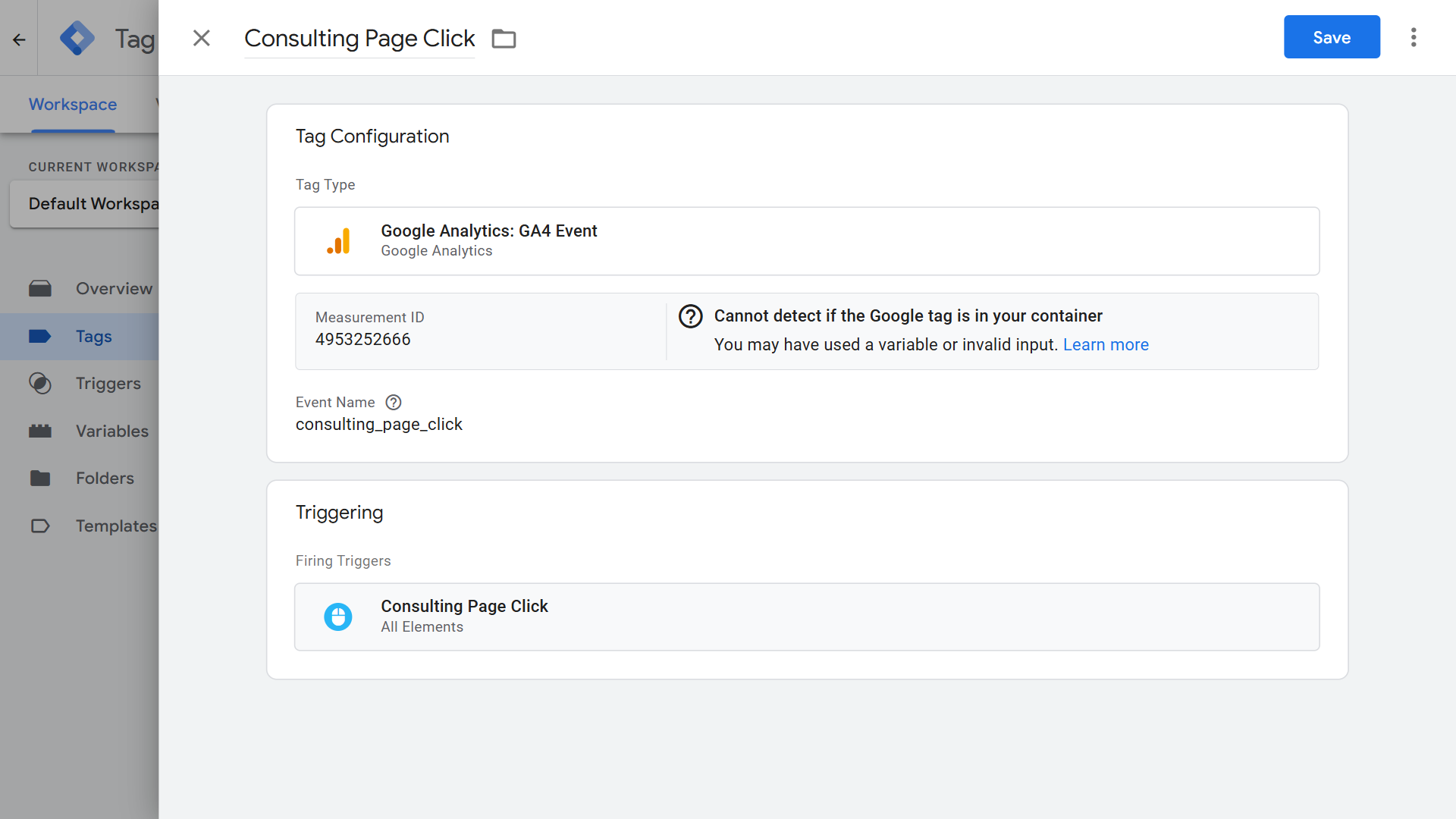The height and width of the screenshot is (819, 1456).
Task: Open Folders in the sidebar
Action: pos(80,479)
